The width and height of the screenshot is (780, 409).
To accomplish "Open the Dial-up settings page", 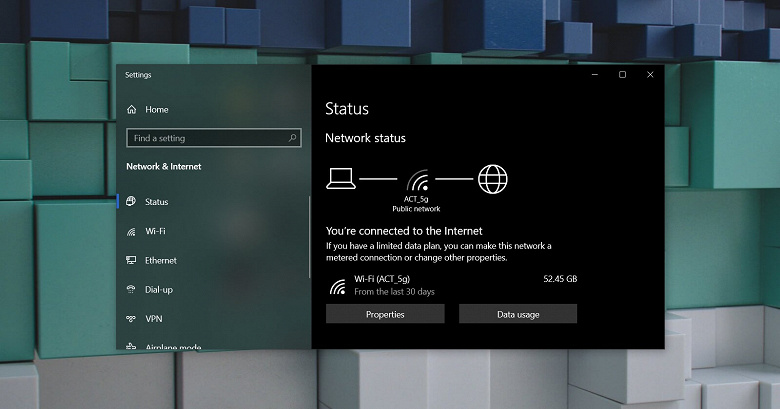I will coord(213,290).
